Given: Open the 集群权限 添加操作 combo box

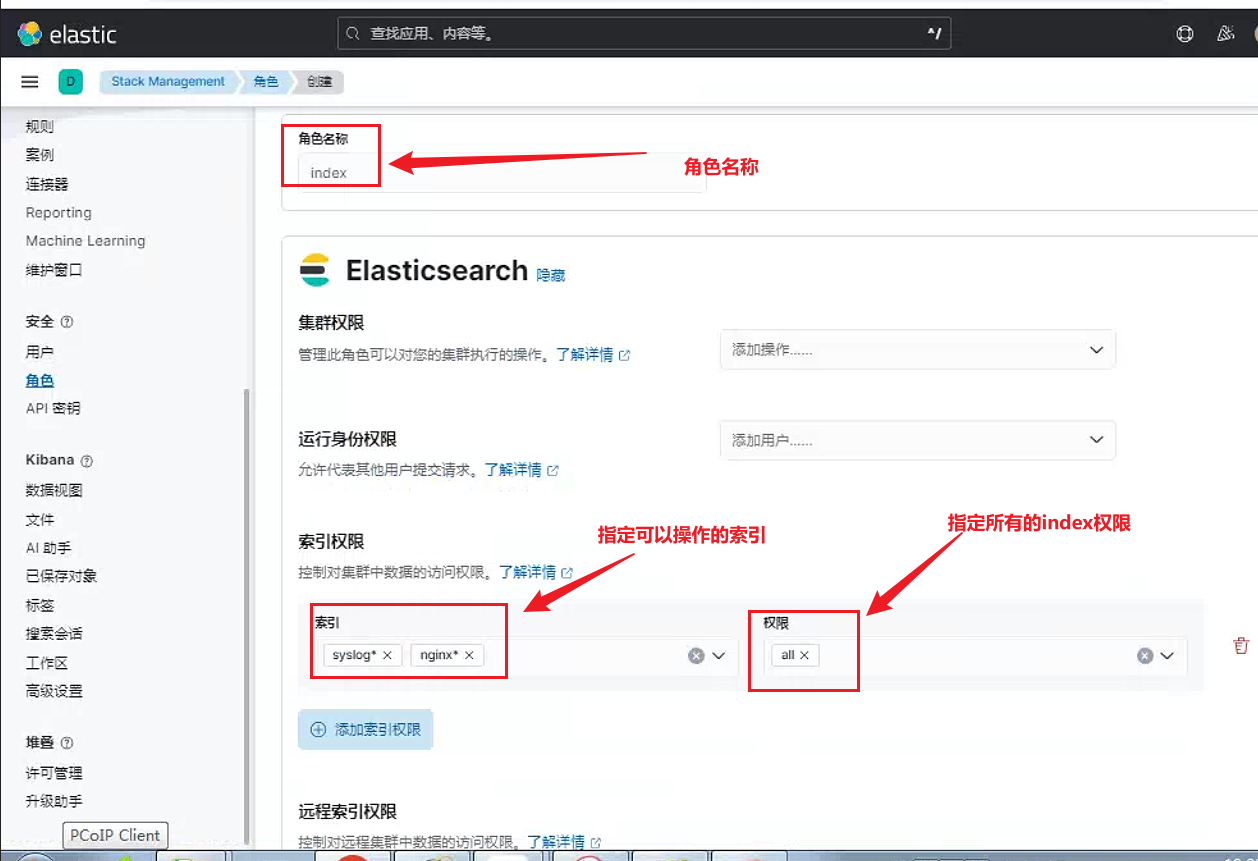Looking at the screenshot, I should pyautogui.click(x=917, y=350).
